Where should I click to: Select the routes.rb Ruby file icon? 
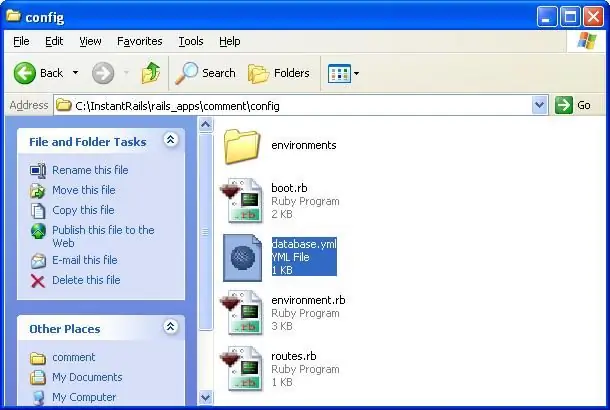242,369
